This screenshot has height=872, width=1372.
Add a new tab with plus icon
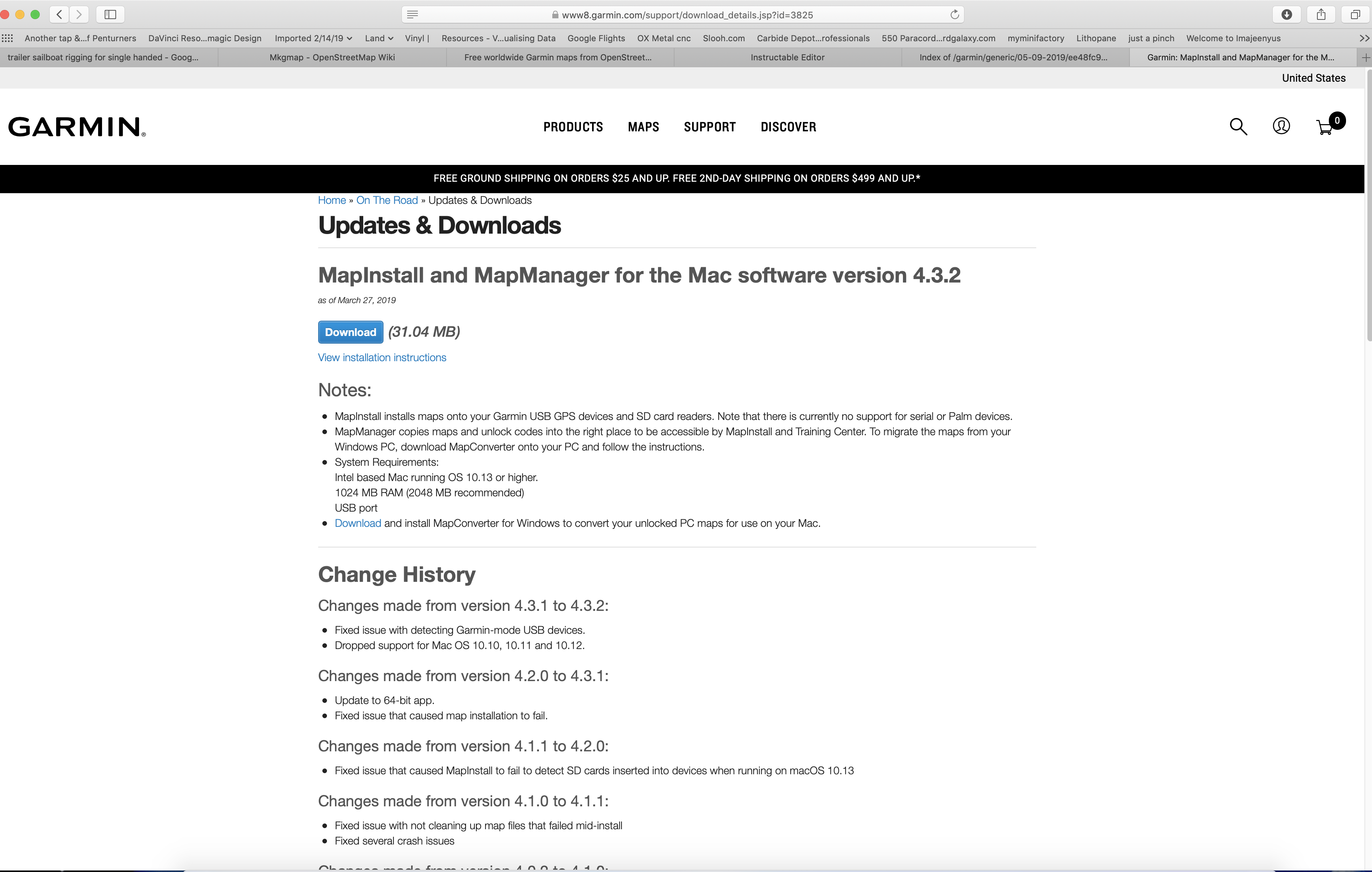pos(1365,58)
